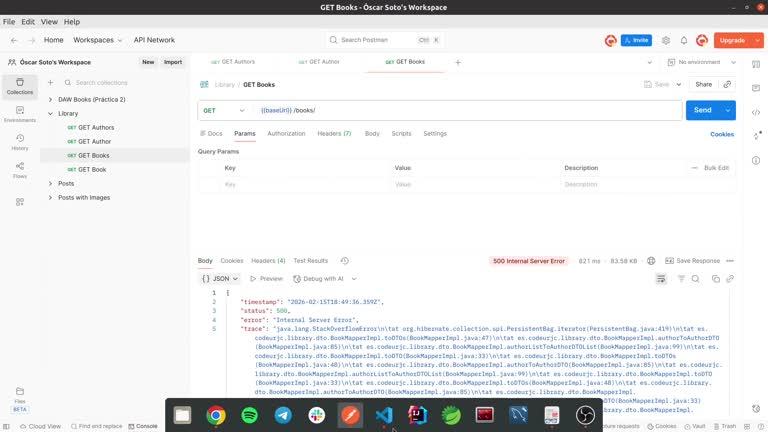768x432 pixels.
Task: Open the No environment selector
Action: pos(701,62)
